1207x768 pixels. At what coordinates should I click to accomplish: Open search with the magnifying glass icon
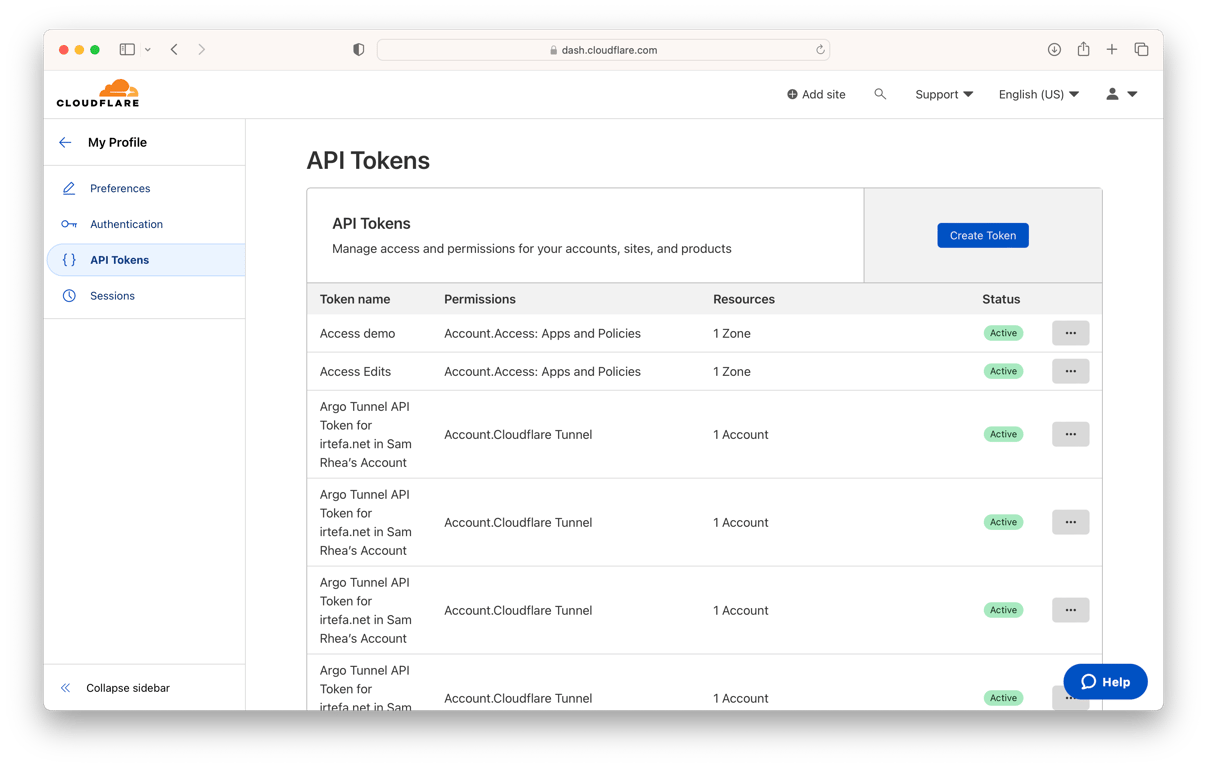(x=880, y=93)
